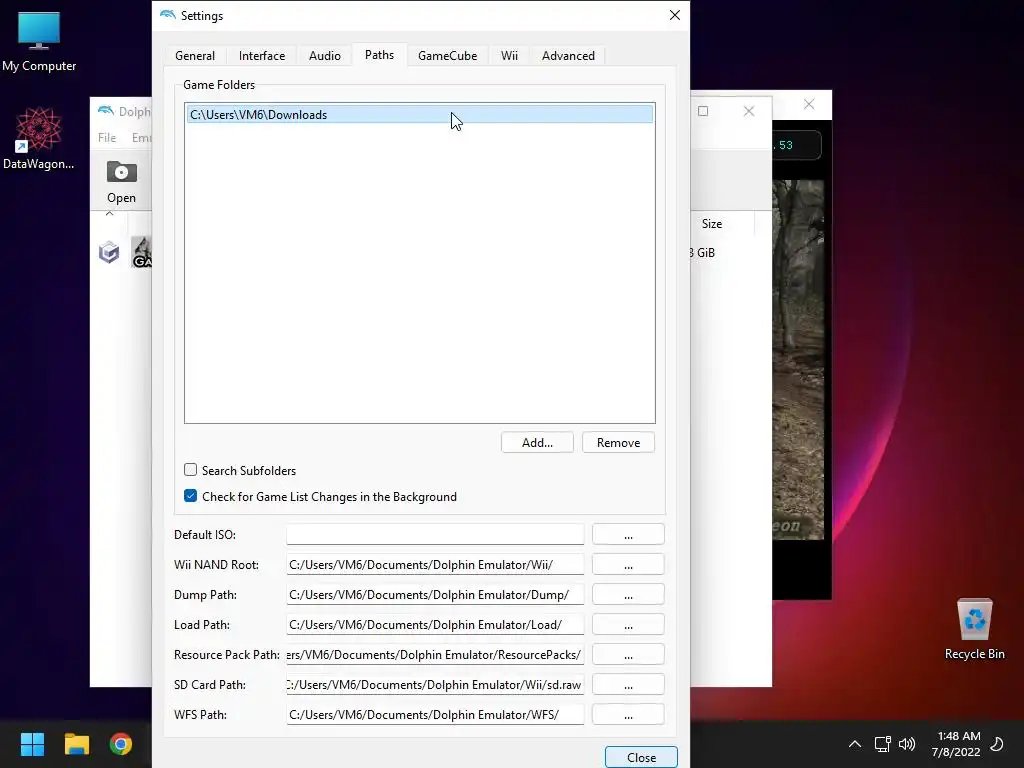The height and width of the screenshot is (768, 1024).
Task: Switch to the GameCube tab
Action: click(x=447, y=56)
